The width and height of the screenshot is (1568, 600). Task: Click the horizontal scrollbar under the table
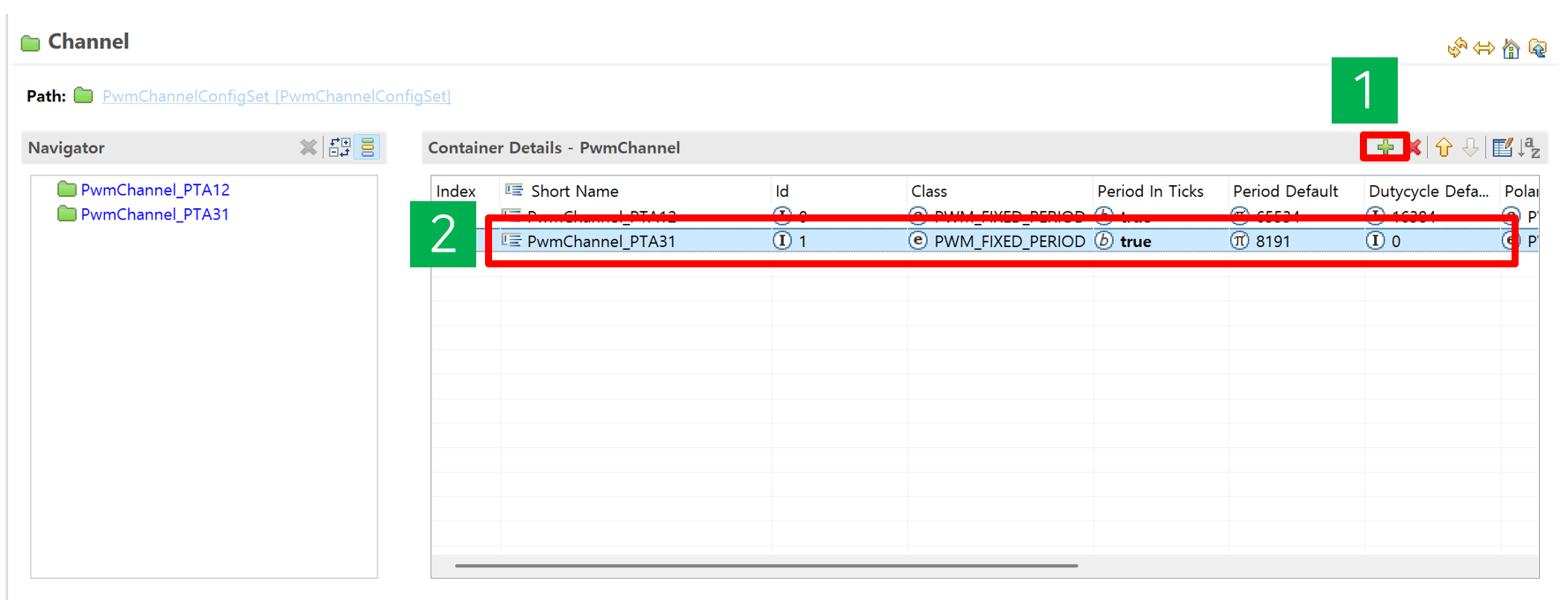point(765,566)
